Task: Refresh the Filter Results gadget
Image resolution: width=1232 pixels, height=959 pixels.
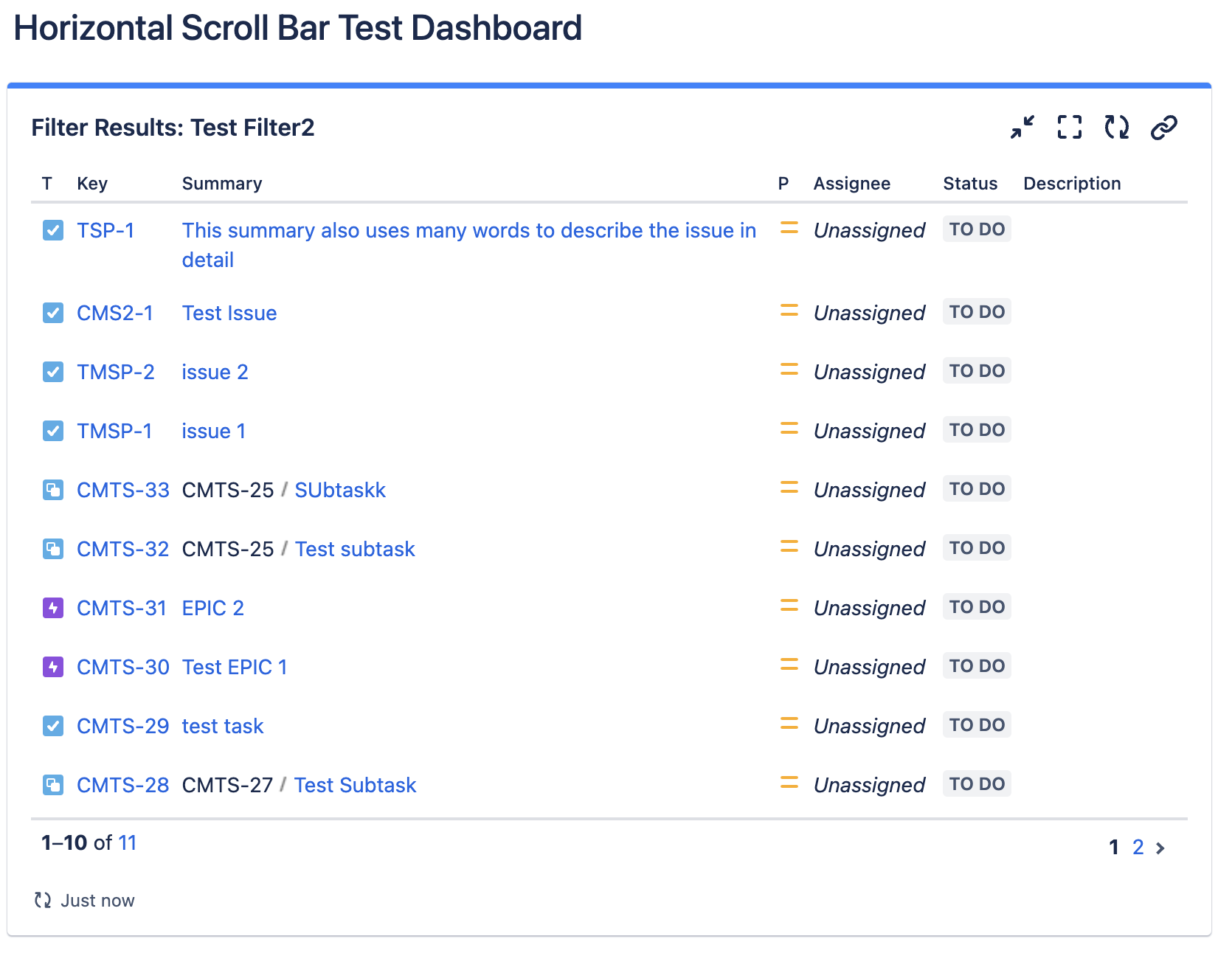Action: coord(1116,128)
